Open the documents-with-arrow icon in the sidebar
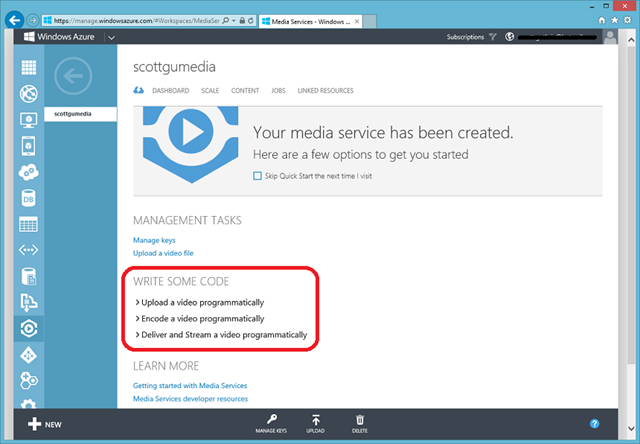Viewport: 640px width, 444px height. 29,302
